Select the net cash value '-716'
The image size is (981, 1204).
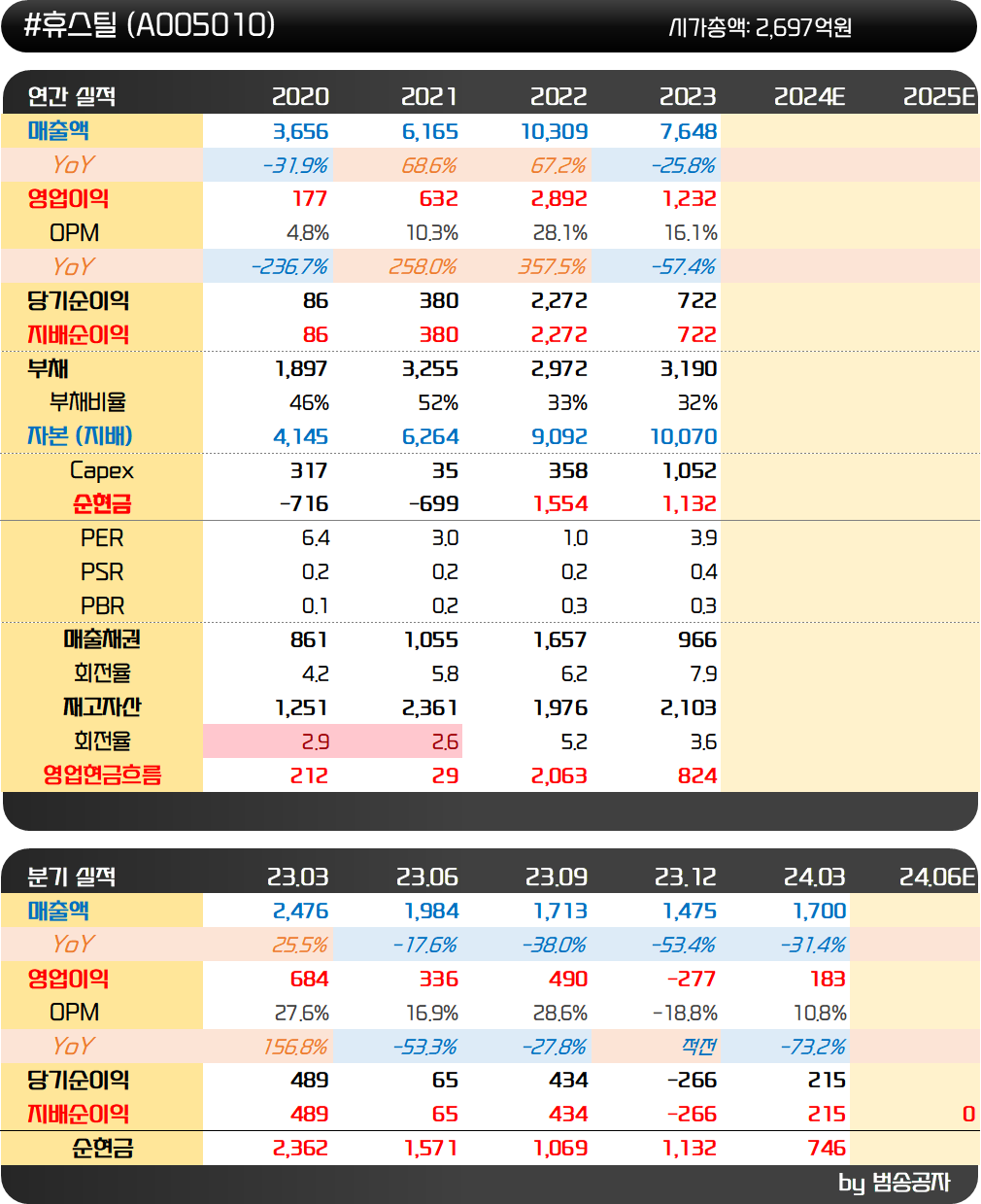click(304, 503)
